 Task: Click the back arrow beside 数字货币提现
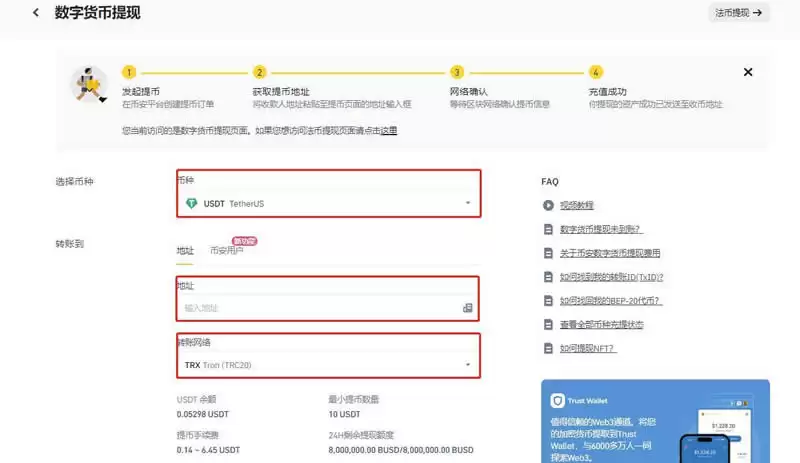coord(36,13)
